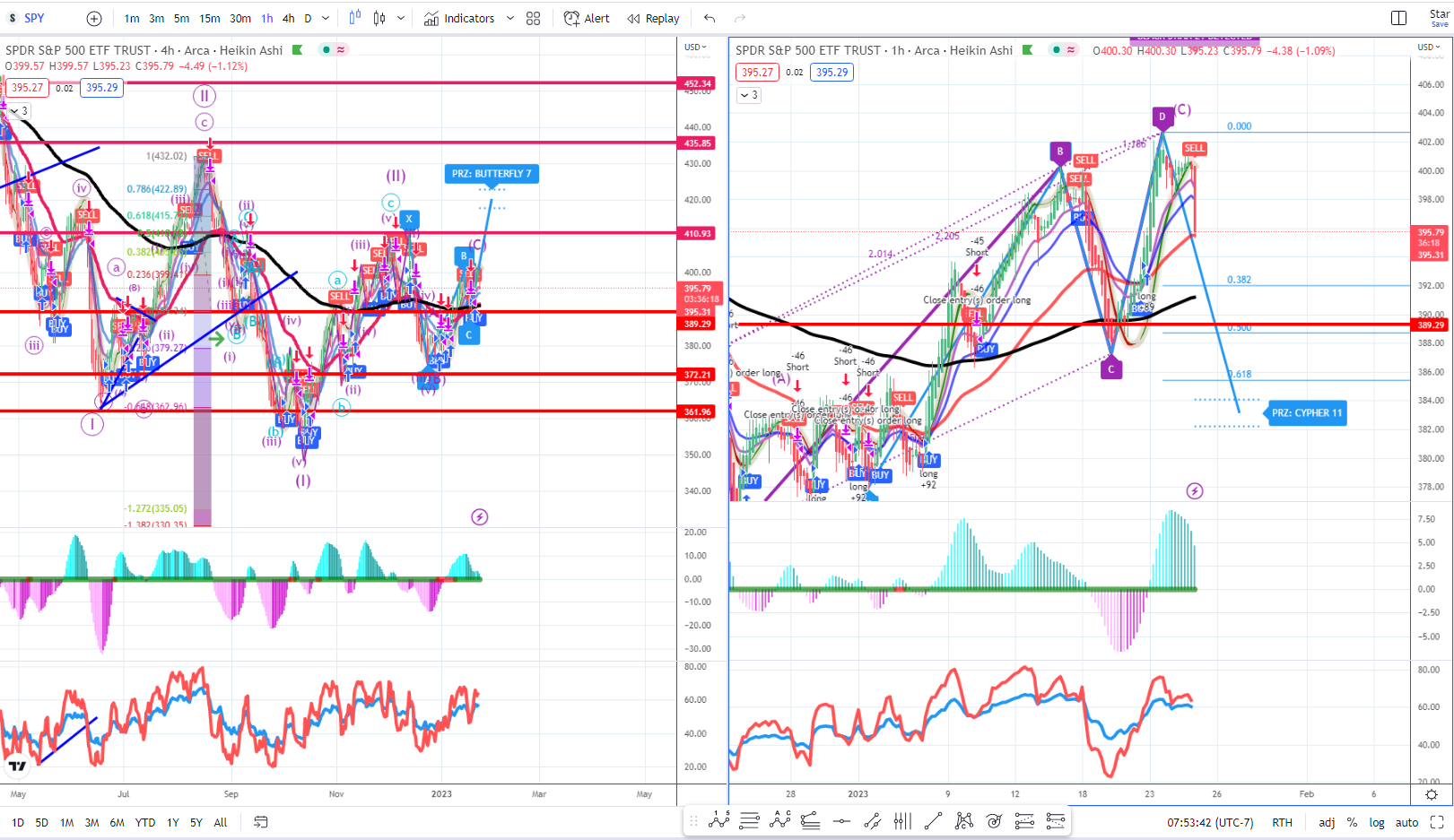Click the Star Save layout button

(1439, 18)
